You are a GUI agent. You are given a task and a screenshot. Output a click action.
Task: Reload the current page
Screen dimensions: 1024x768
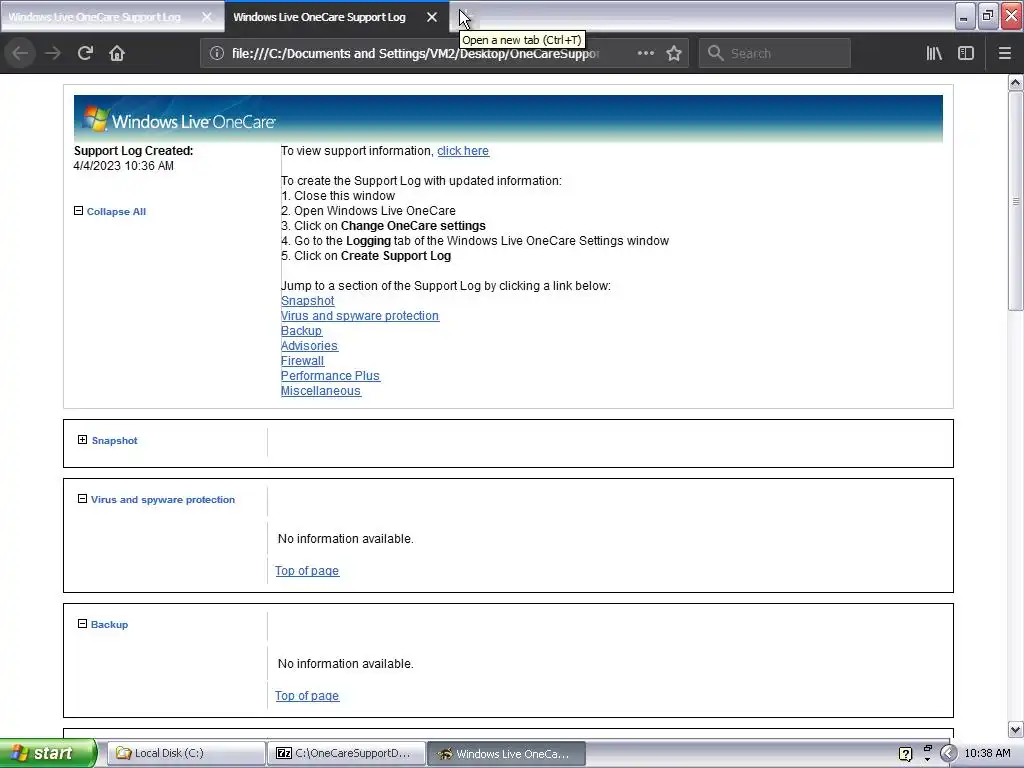click(85, 53)
